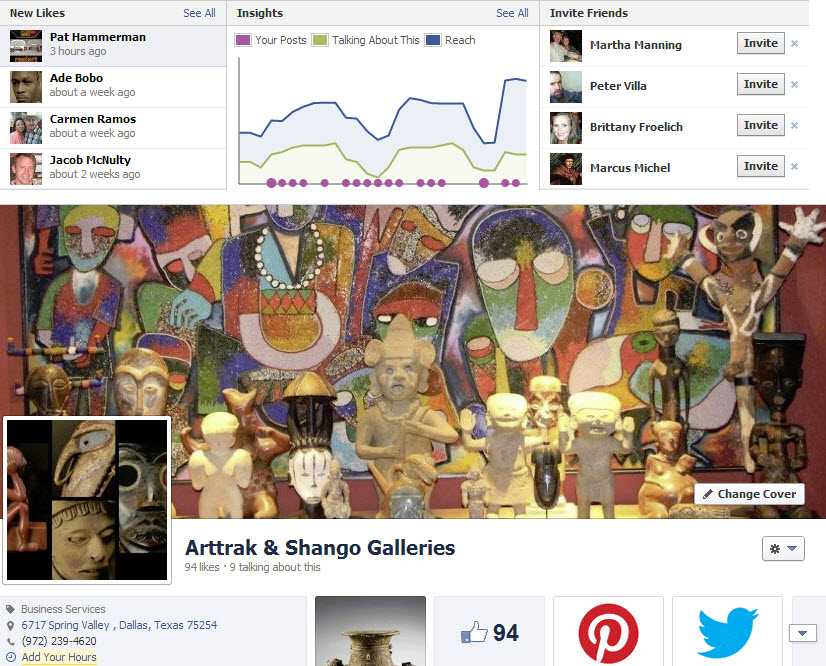826x666 pixels.
Task: Expand the page settings gear dropdown arrow
Action: coord(792,549)
